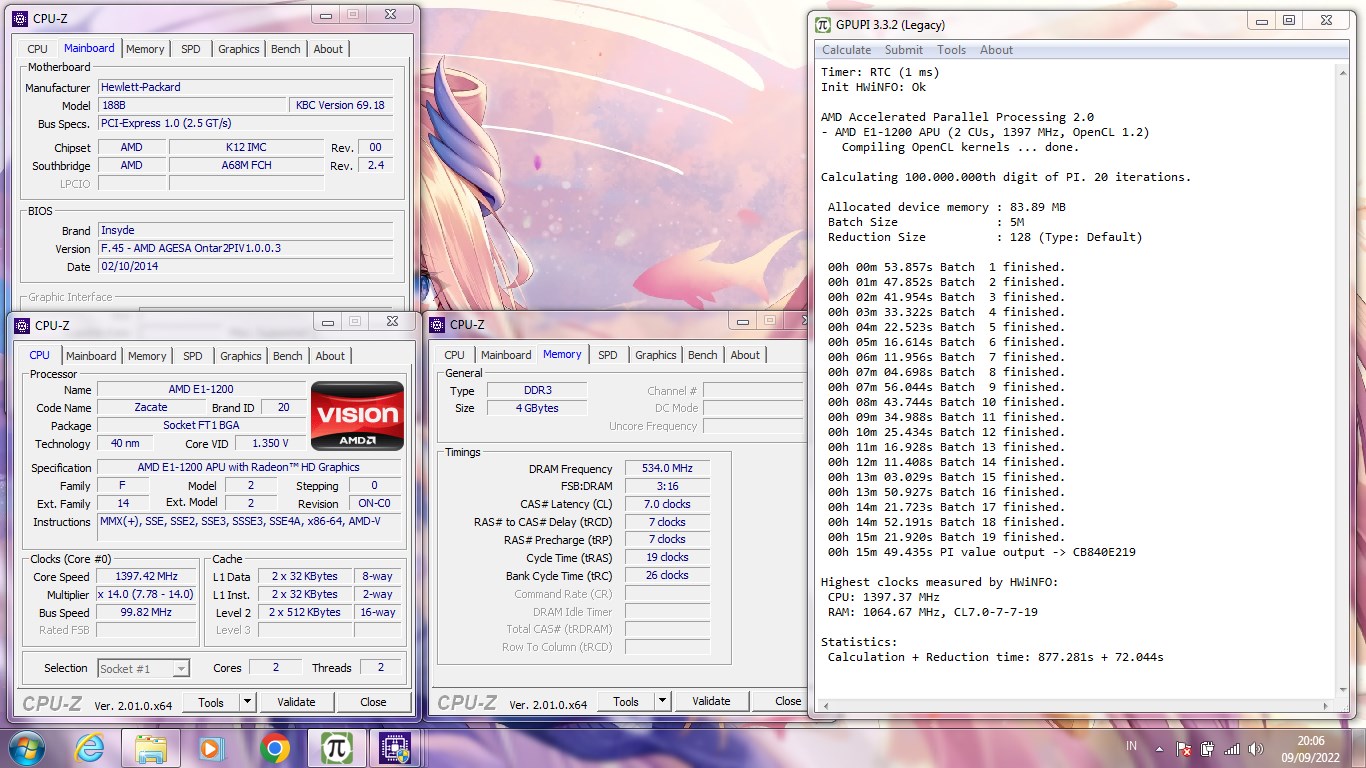This screenshot has width=1366, height=768.
Task: Open the Action Center flag in system tray
Action: (x=1184, y=748)
